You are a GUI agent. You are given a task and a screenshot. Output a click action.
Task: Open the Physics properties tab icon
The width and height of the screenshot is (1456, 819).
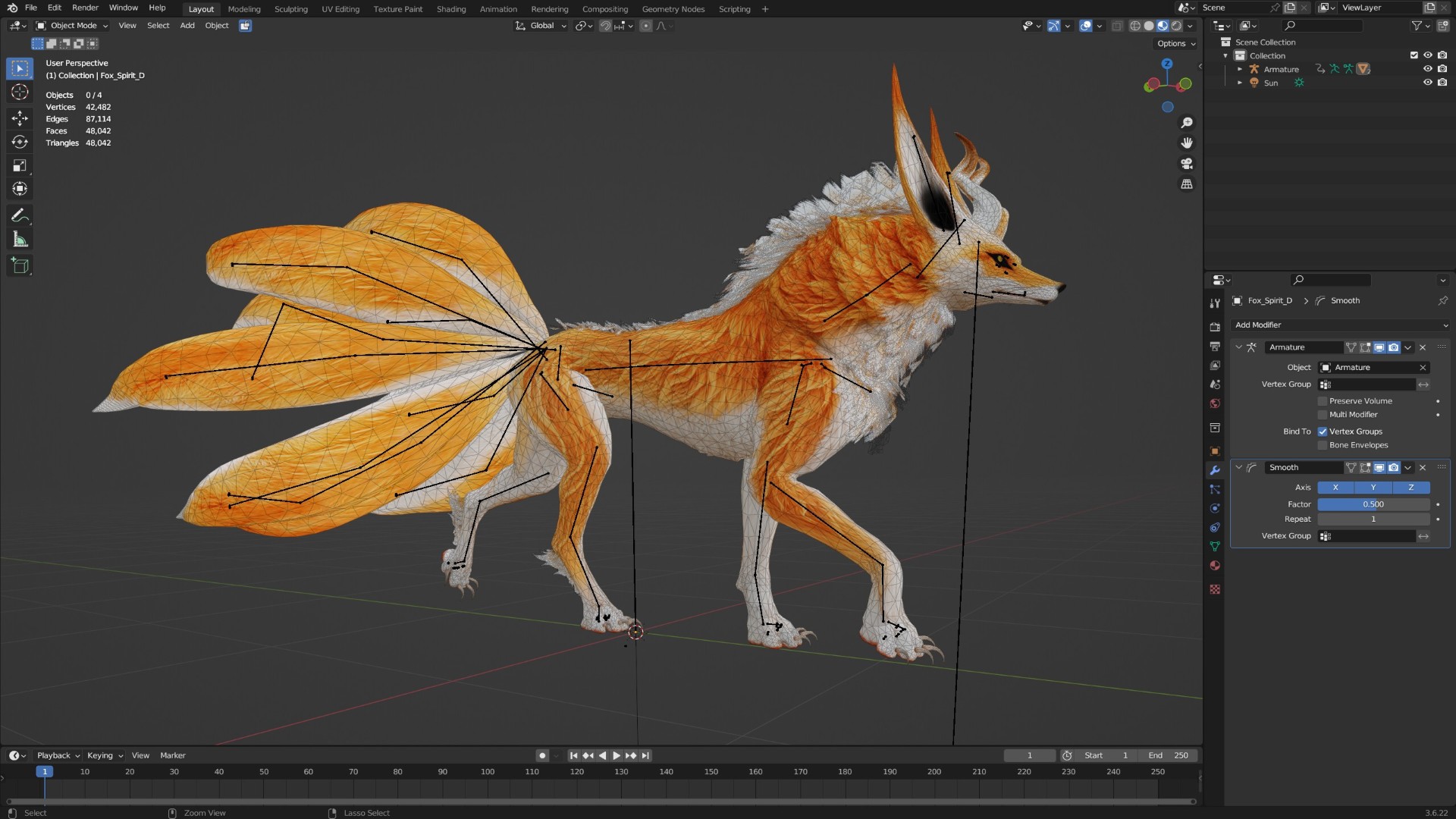coord(1215,509)
